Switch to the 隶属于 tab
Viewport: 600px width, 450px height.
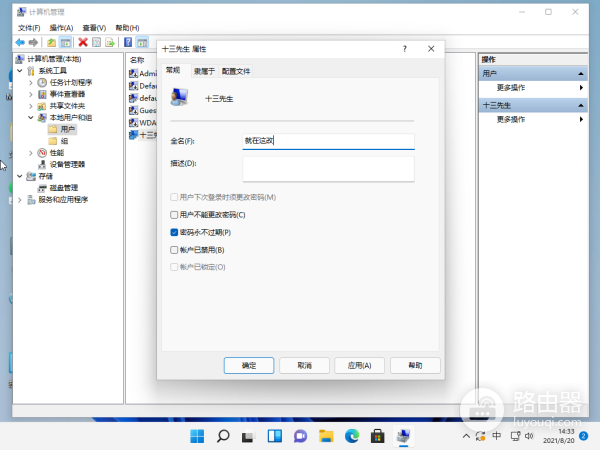tap(204, 71)
